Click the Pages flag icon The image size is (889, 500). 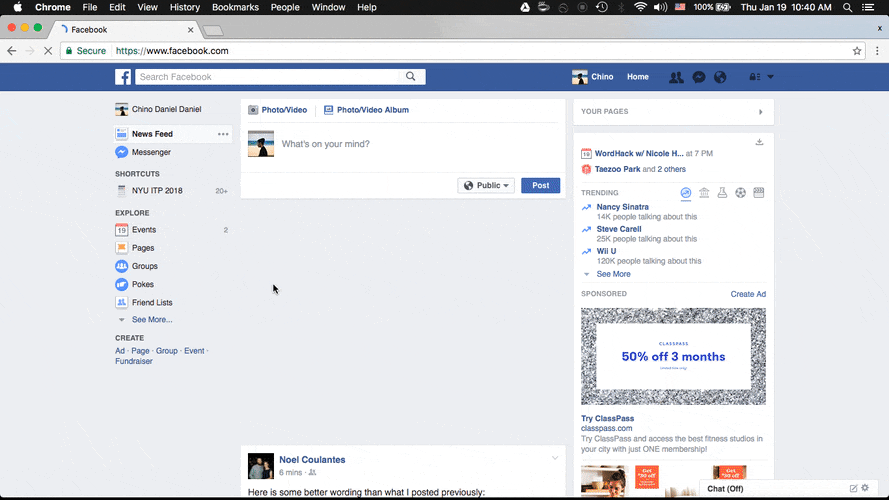pos(121,248)
